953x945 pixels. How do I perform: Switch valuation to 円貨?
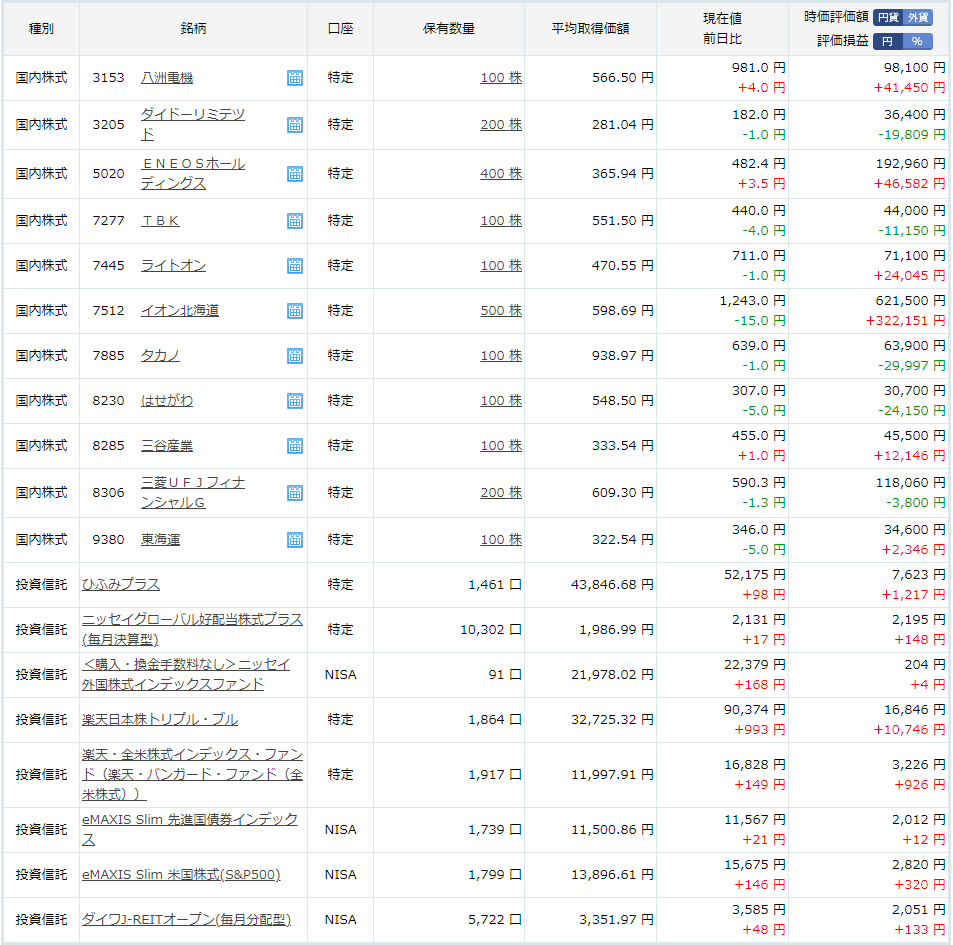(888, 17)
